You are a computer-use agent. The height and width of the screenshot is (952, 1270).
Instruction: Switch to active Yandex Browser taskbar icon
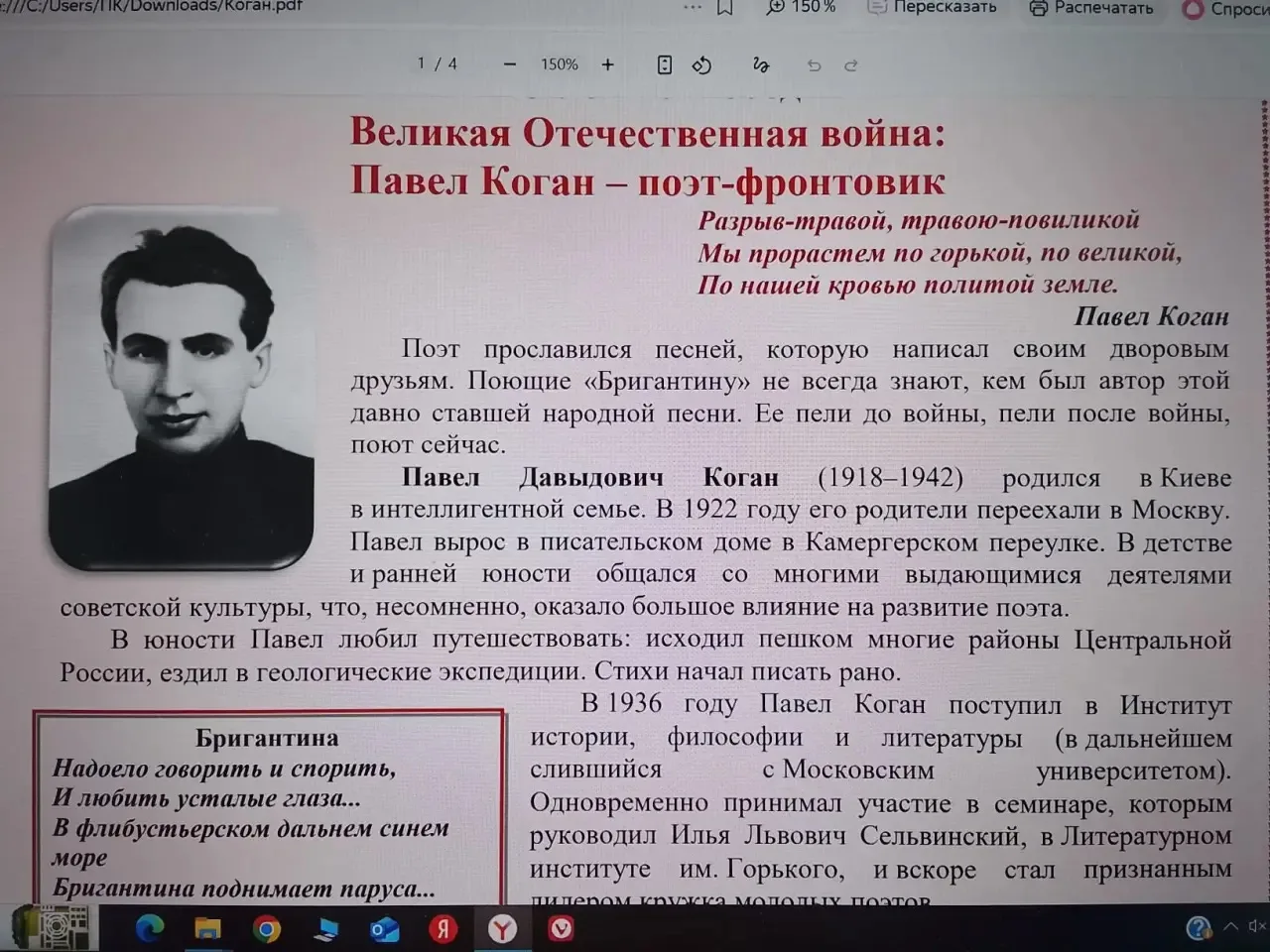pyautogui.click(x=503, y=929)
